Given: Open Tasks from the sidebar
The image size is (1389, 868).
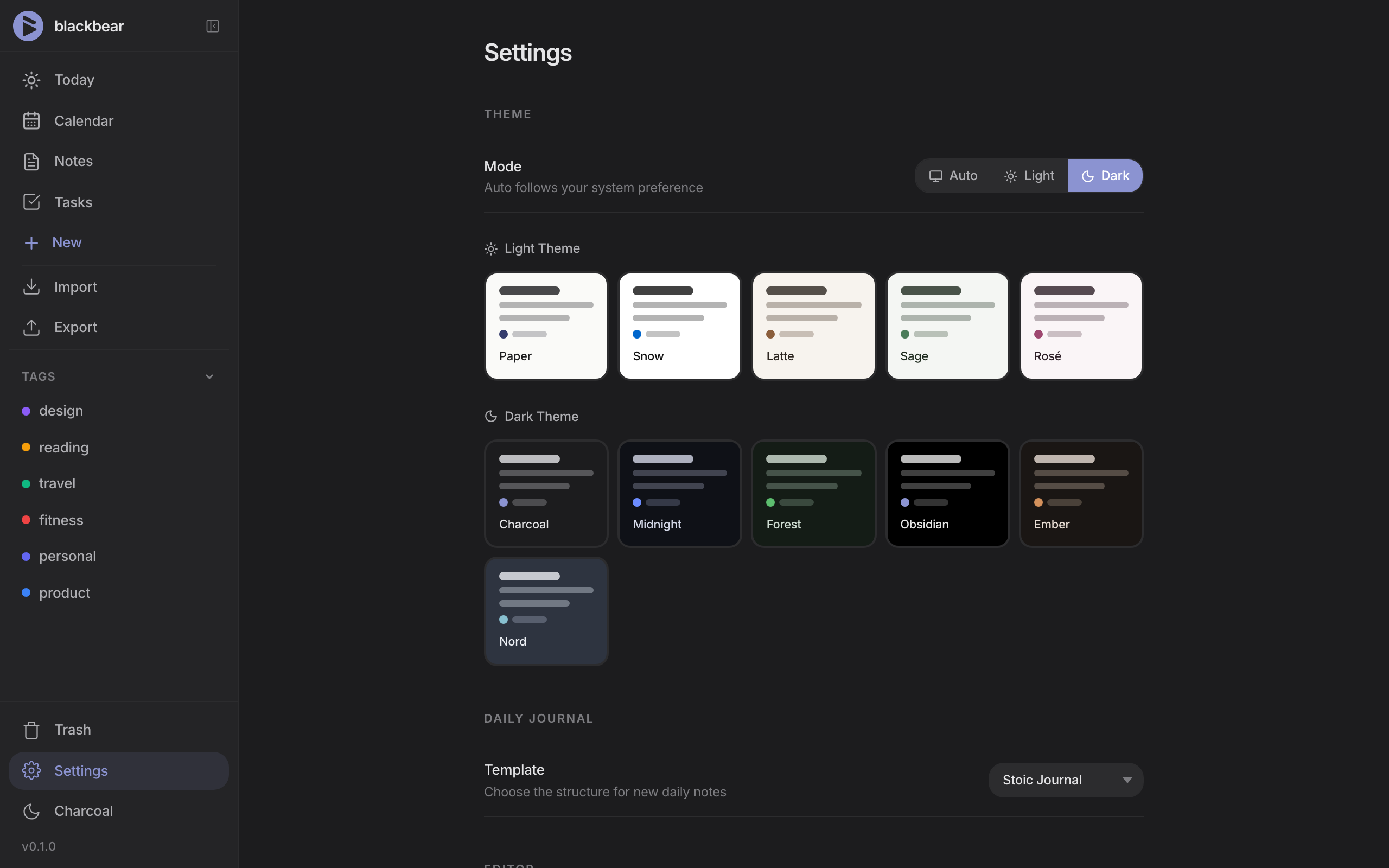Looking at the screenshot, I should [x=73, y=202].
